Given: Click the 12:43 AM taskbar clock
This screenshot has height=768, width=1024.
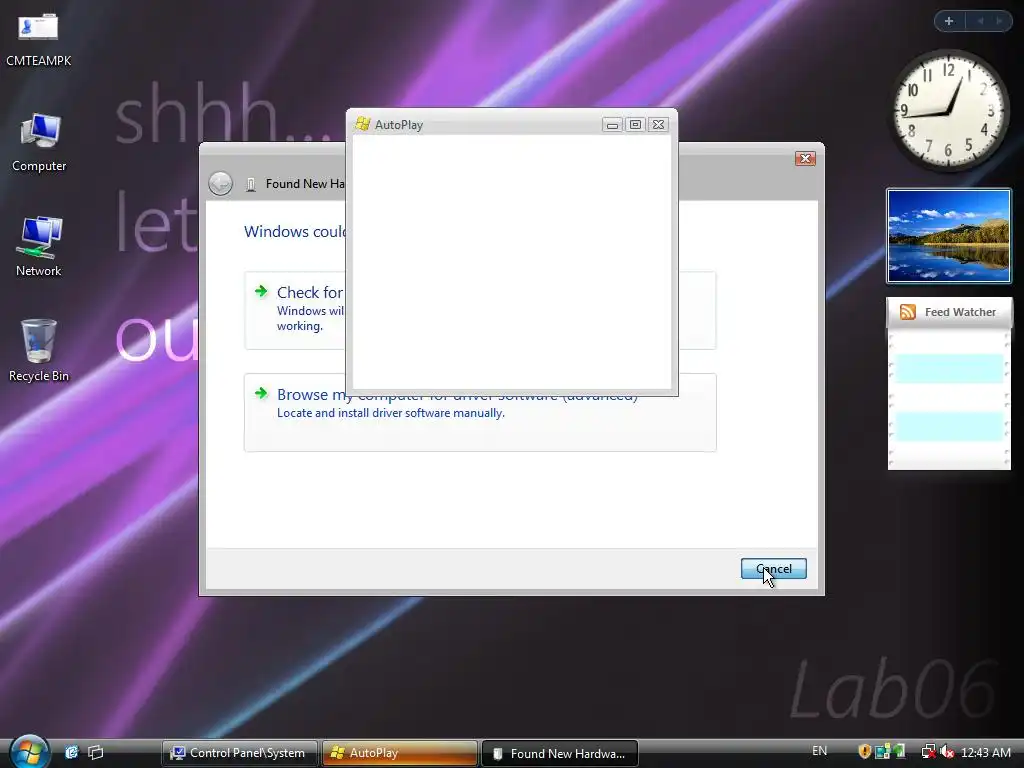Looking at the screenshot, I should [x=986, y=752].
